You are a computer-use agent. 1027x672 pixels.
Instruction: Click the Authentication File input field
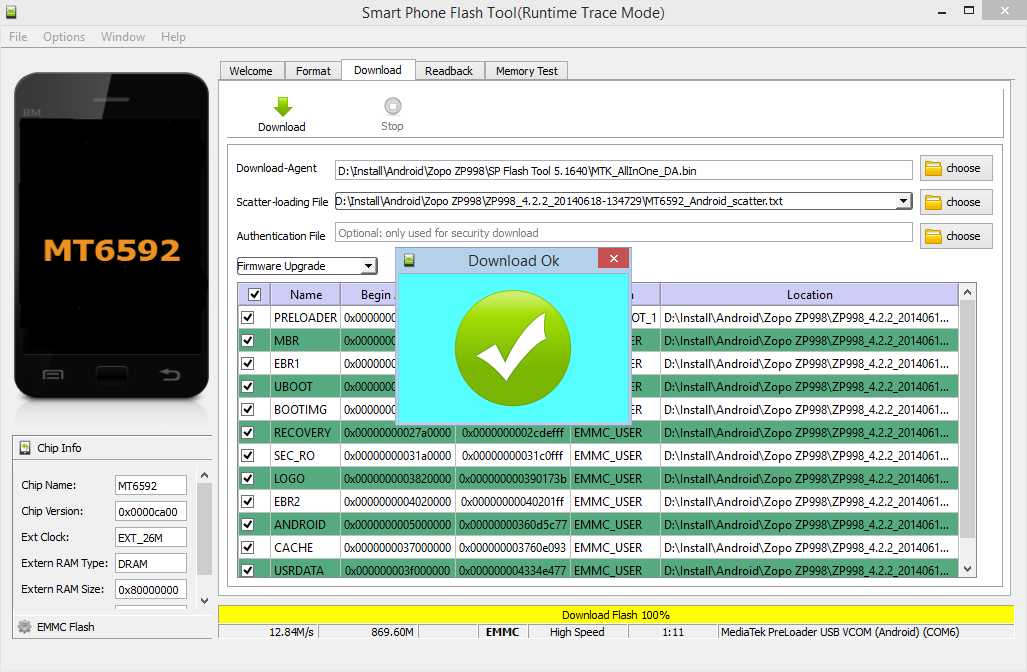tap(624, 233)
